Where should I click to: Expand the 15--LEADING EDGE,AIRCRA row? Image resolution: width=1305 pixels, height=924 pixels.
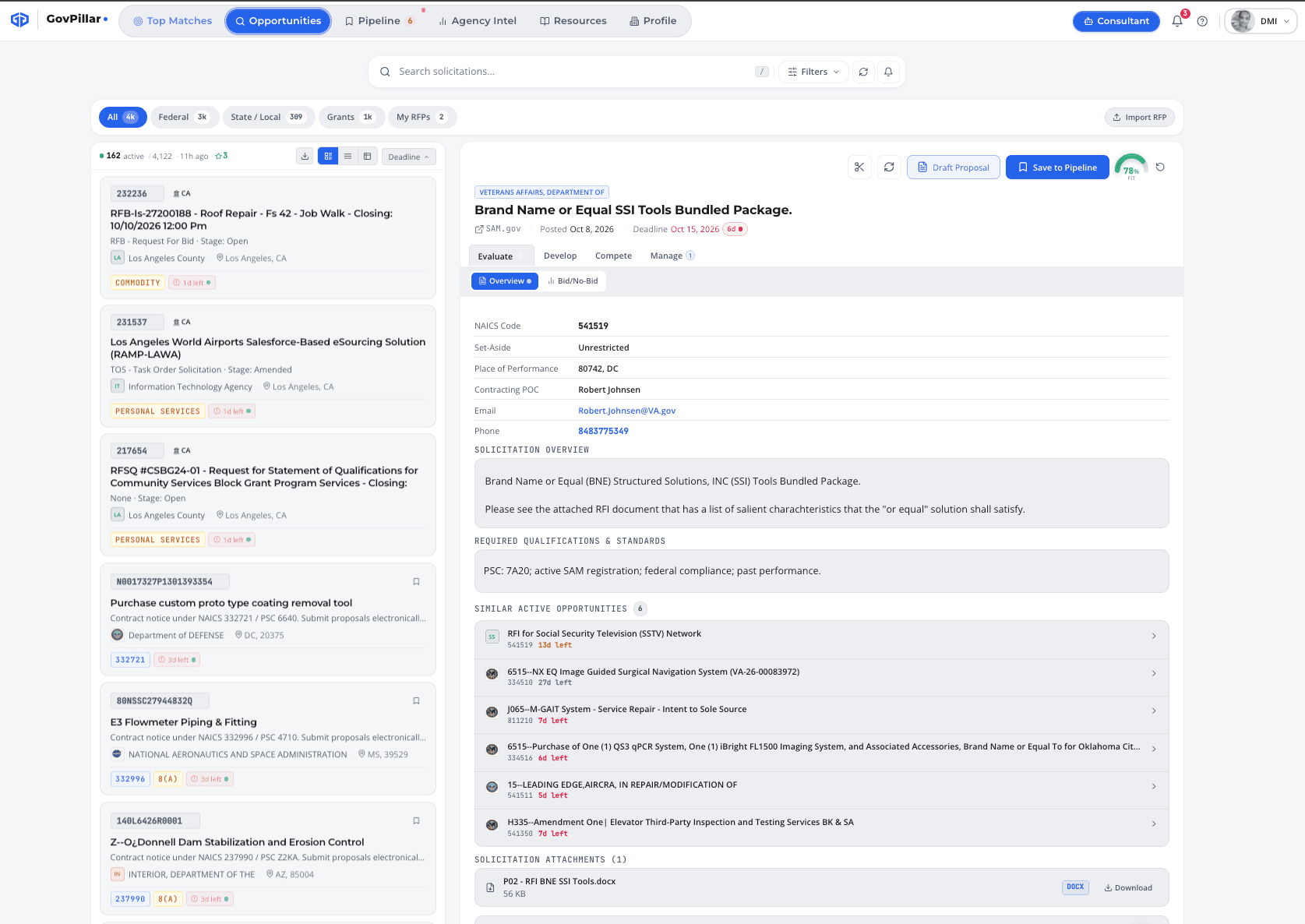click(x=821, y=790)
